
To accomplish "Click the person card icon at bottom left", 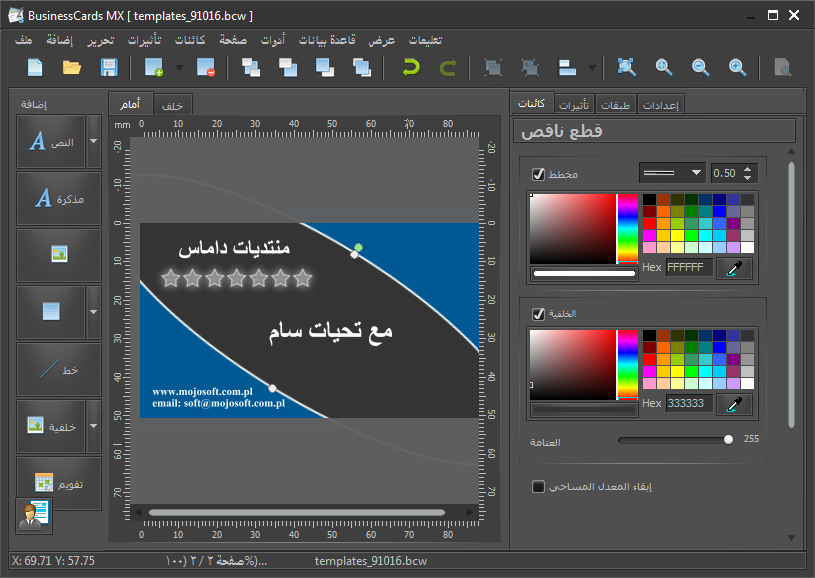I will 34,516.
